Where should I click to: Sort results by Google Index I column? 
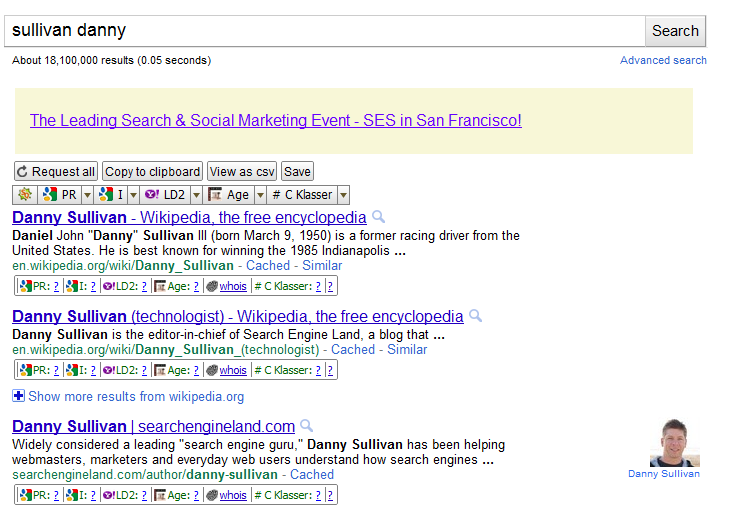[x=111, y=195]
